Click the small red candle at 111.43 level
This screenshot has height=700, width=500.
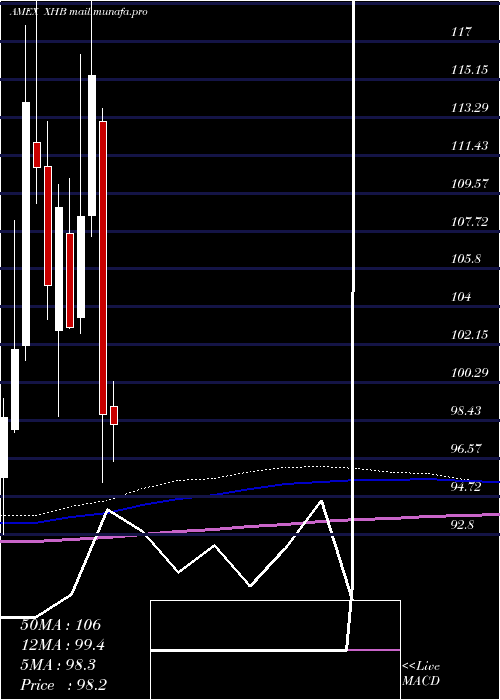37,155
